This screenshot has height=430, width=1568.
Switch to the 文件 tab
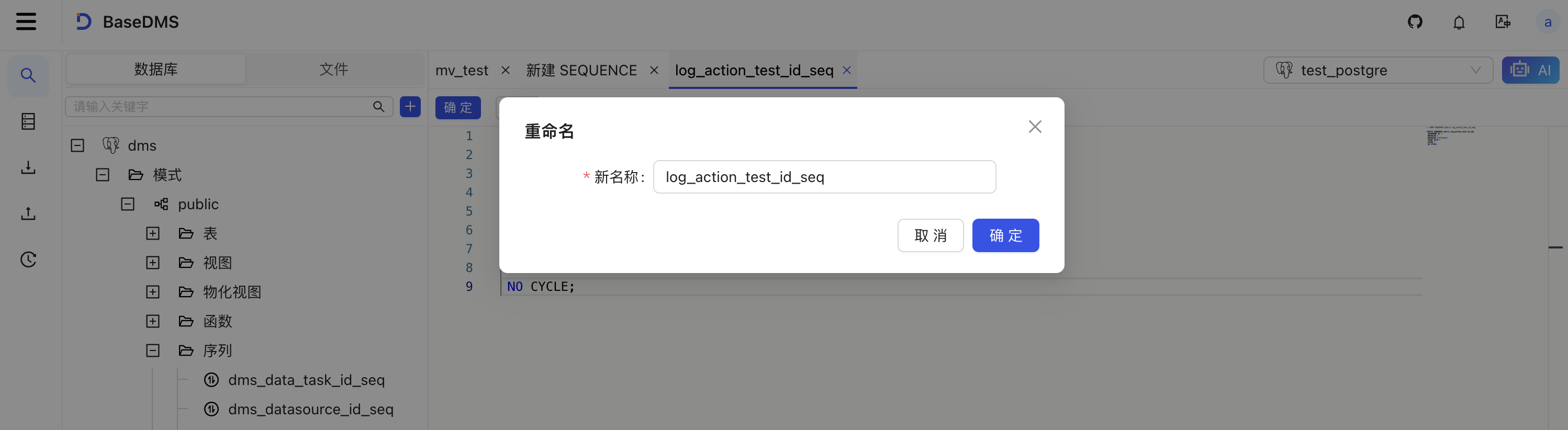click(333, 70)
